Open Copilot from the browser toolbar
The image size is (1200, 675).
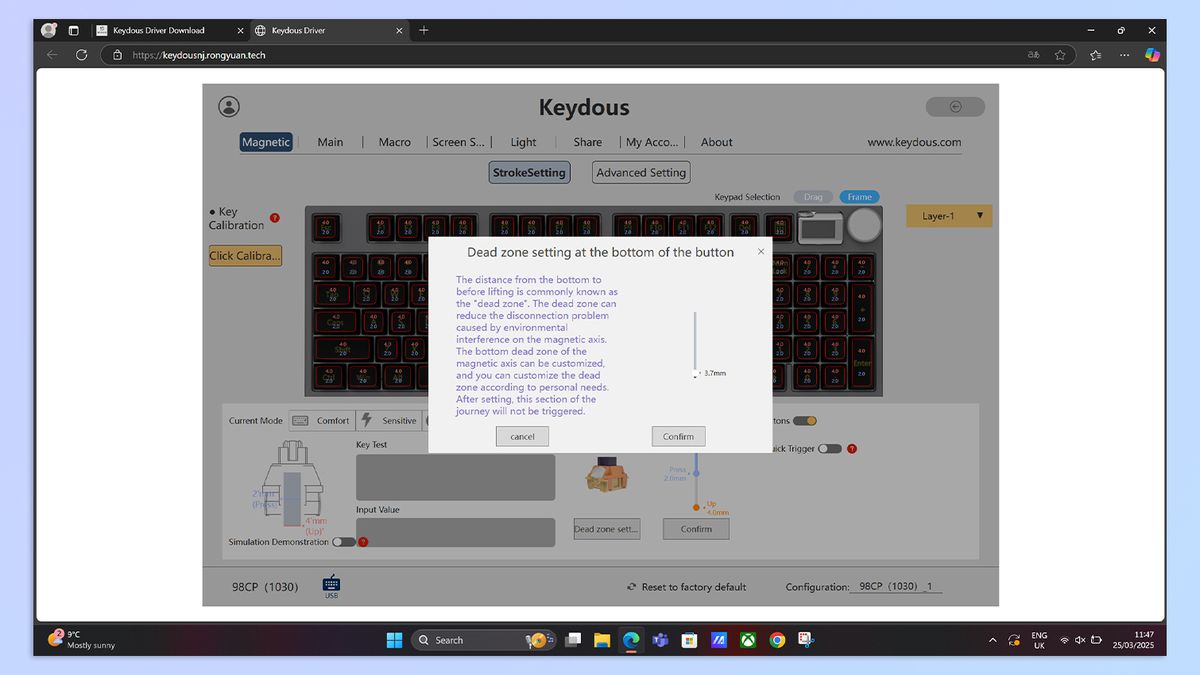tap(1152, 54)
